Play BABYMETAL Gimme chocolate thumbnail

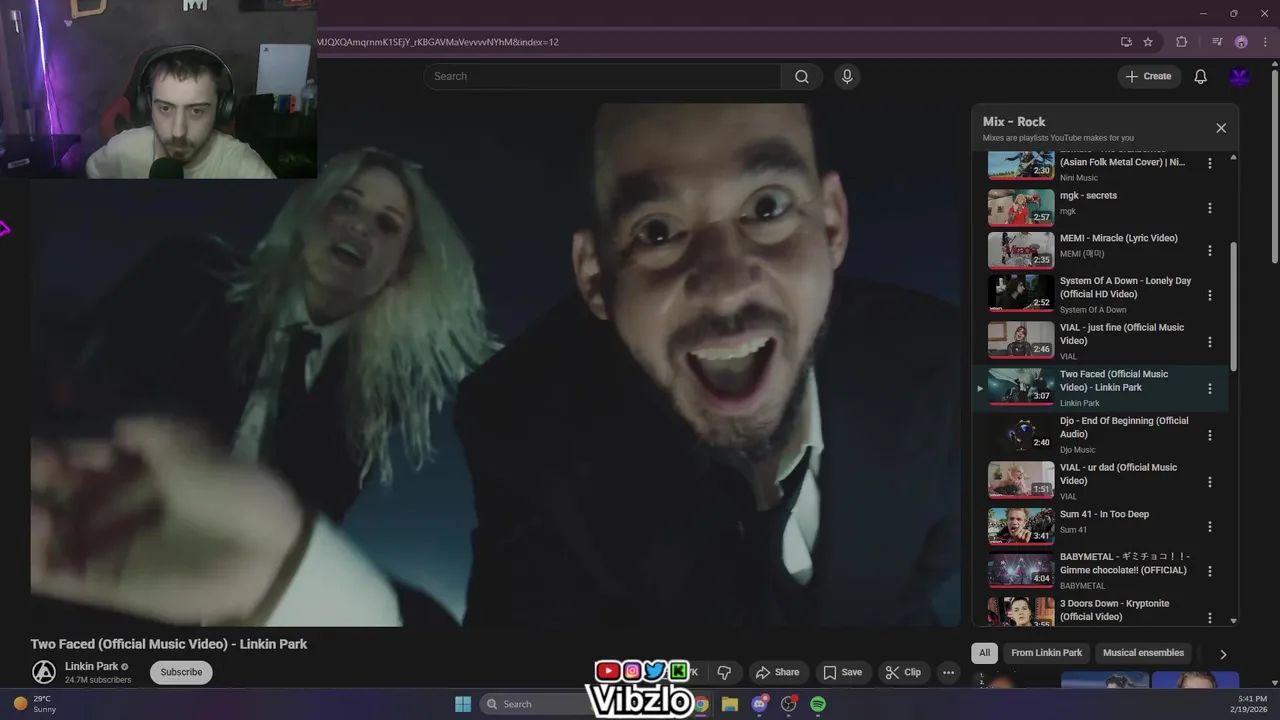pos(1021,570)
